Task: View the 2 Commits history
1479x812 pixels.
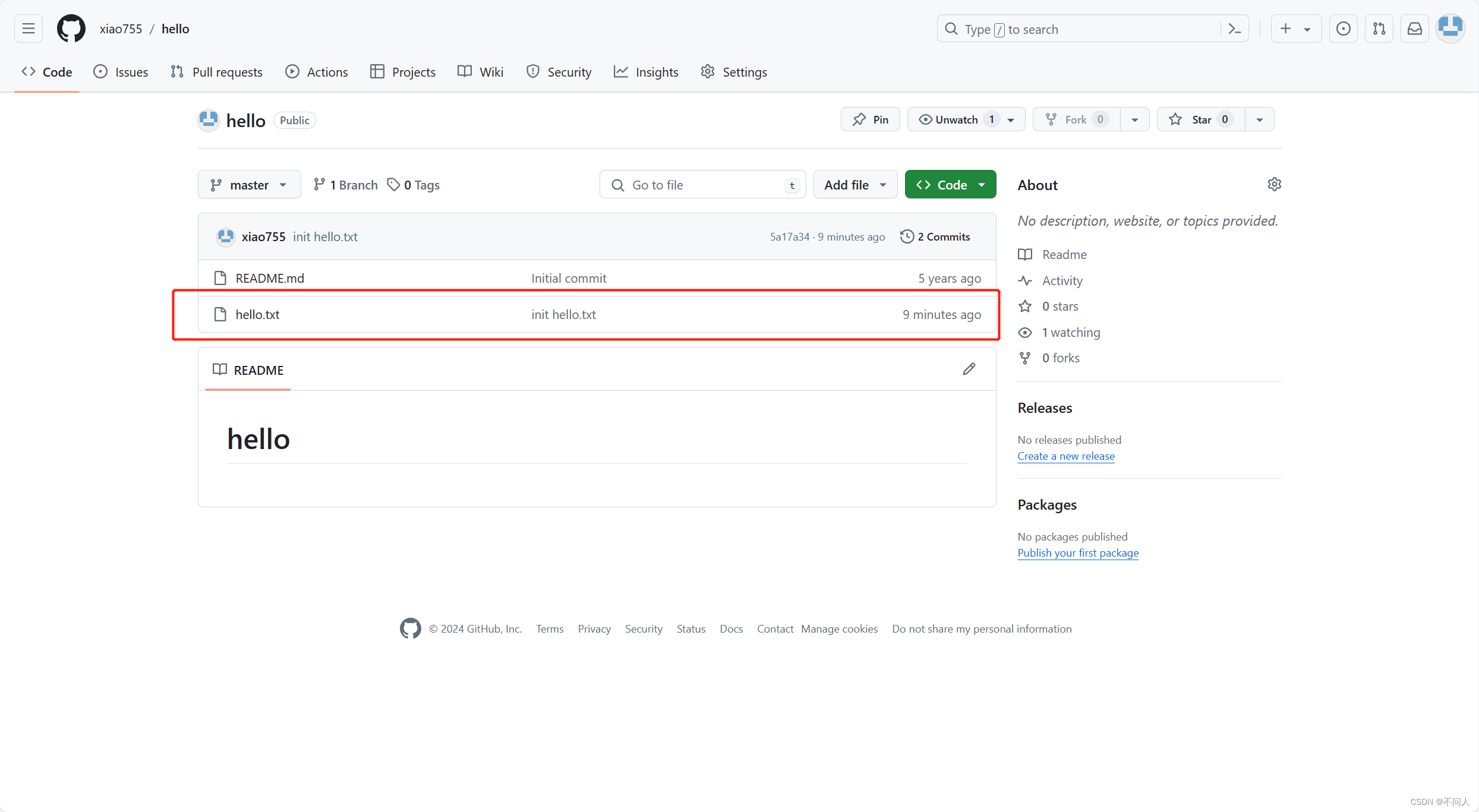Action: click(x=935, y=236)
